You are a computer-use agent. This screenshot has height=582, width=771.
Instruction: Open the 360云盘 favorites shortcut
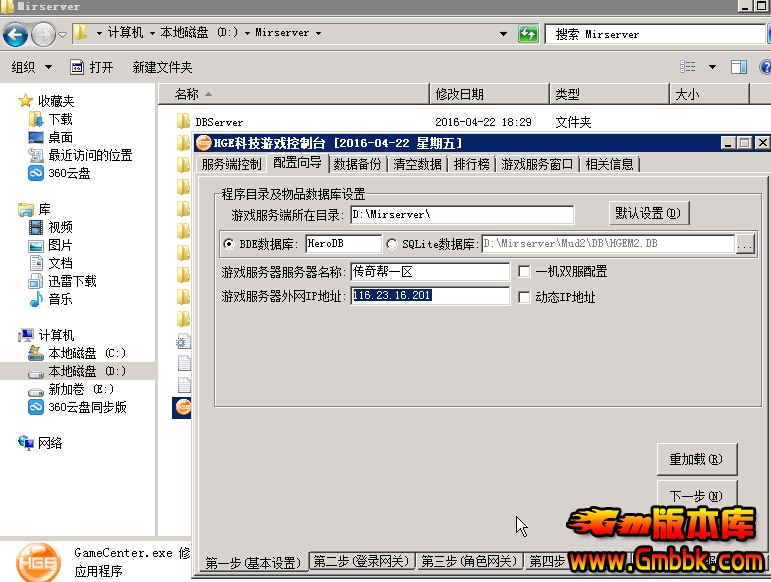[68, 173]
